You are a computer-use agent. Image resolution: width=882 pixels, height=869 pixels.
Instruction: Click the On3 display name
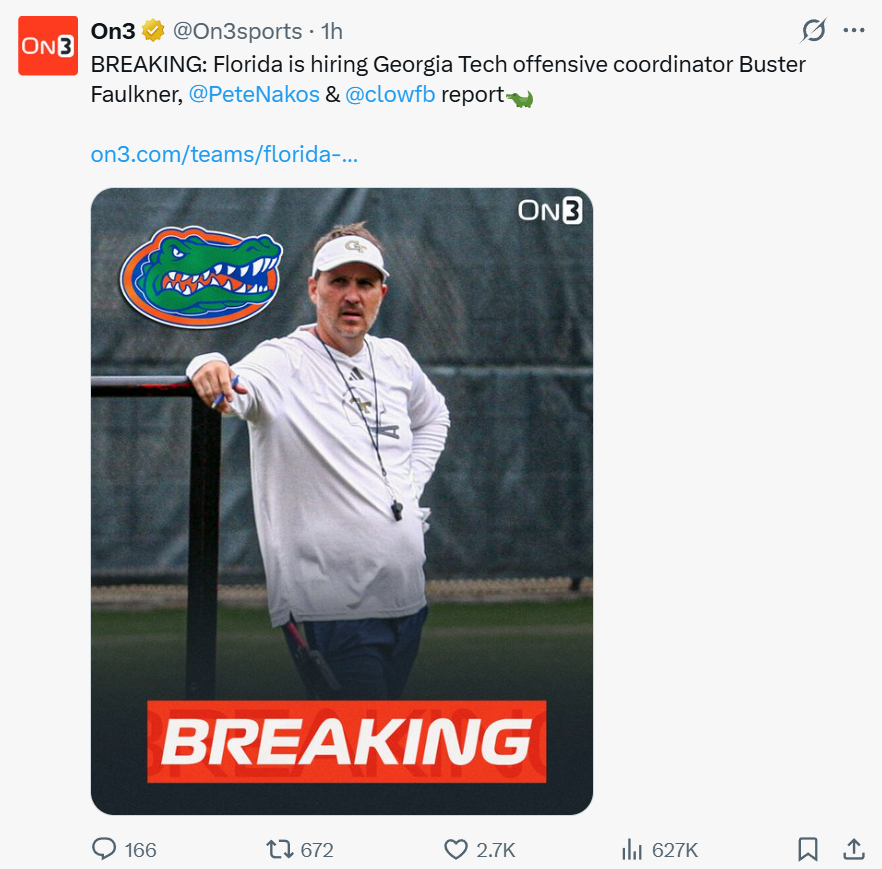click(x=113, y=32)
